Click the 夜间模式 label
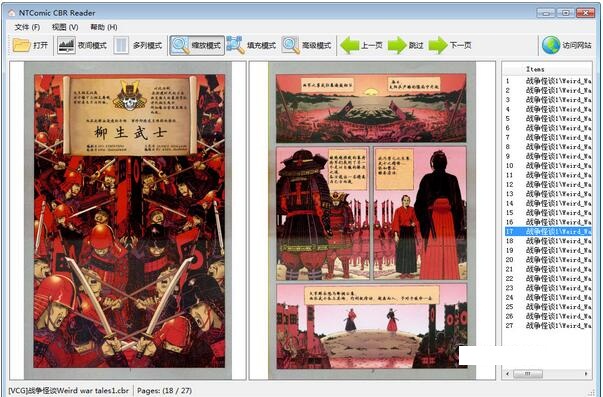Screen dimensions: 603x397 coord(92,45)
